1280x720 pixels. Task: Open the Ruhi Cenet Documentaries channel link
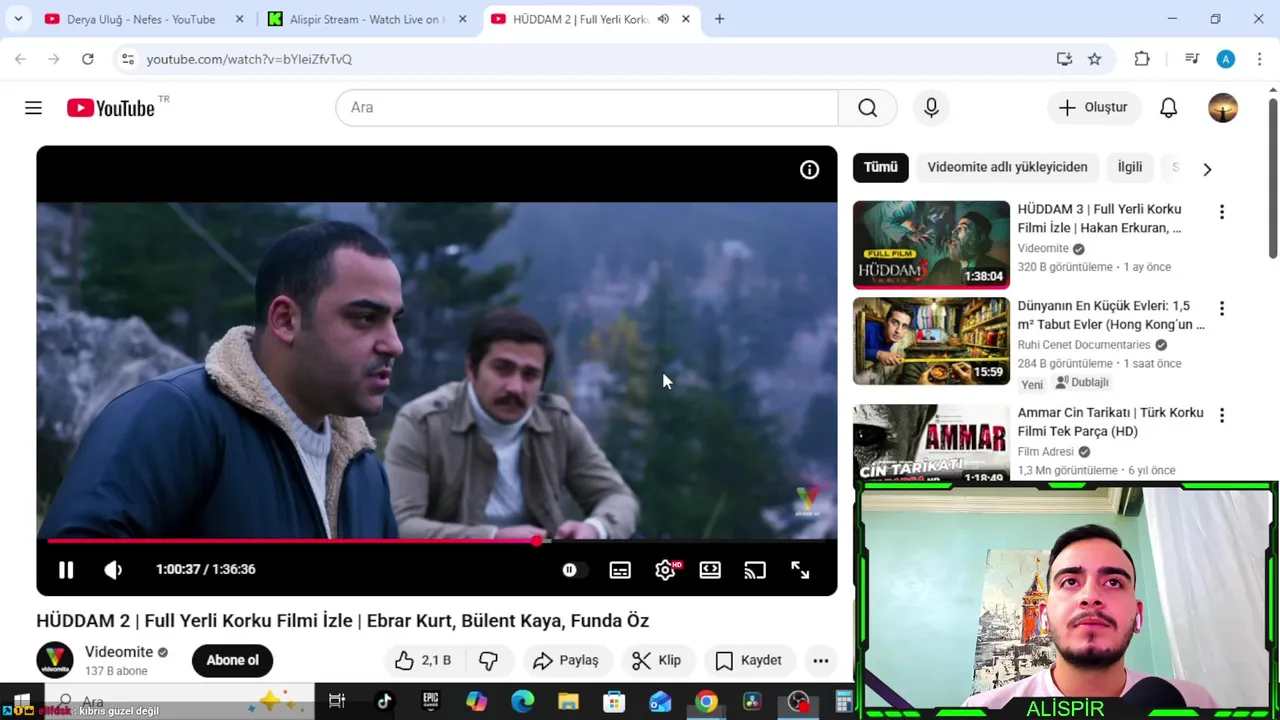tap(1084, 345)
